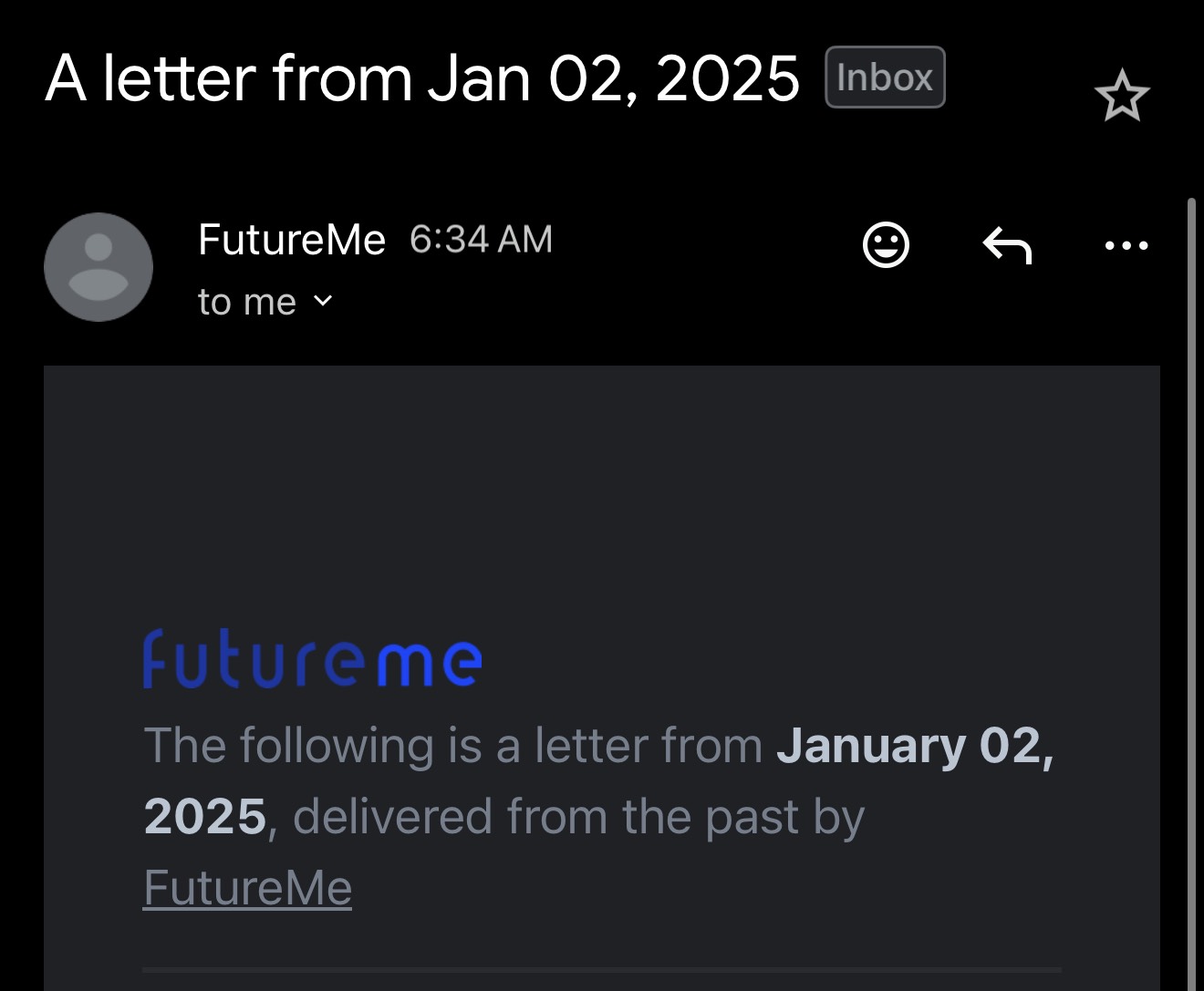Viewport: 1204px width, 991px height.
Task: Click the blue futureme logo
Action: pos(312,659)
